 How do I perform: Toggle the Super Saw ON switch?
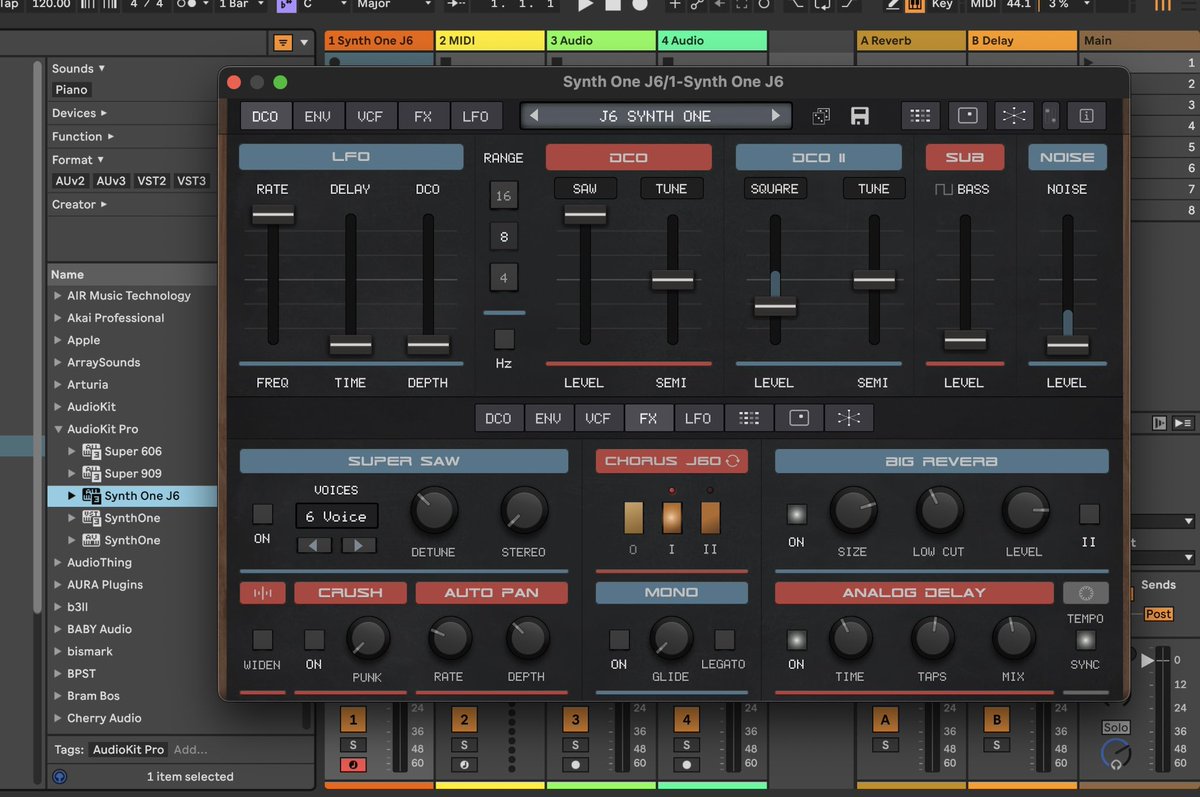point(262,514)
